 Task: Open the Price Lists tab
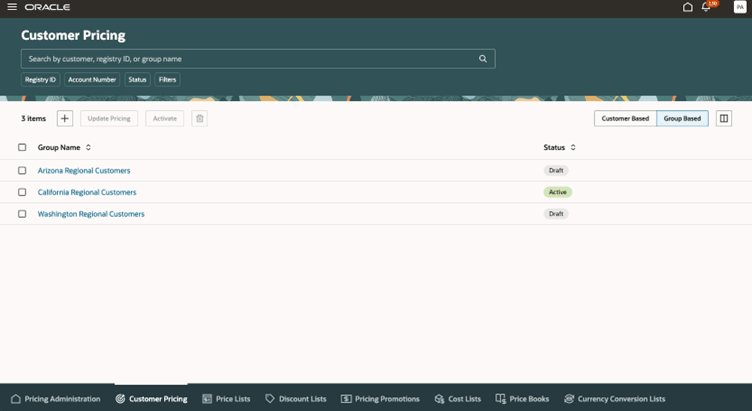tap(226, 399)
